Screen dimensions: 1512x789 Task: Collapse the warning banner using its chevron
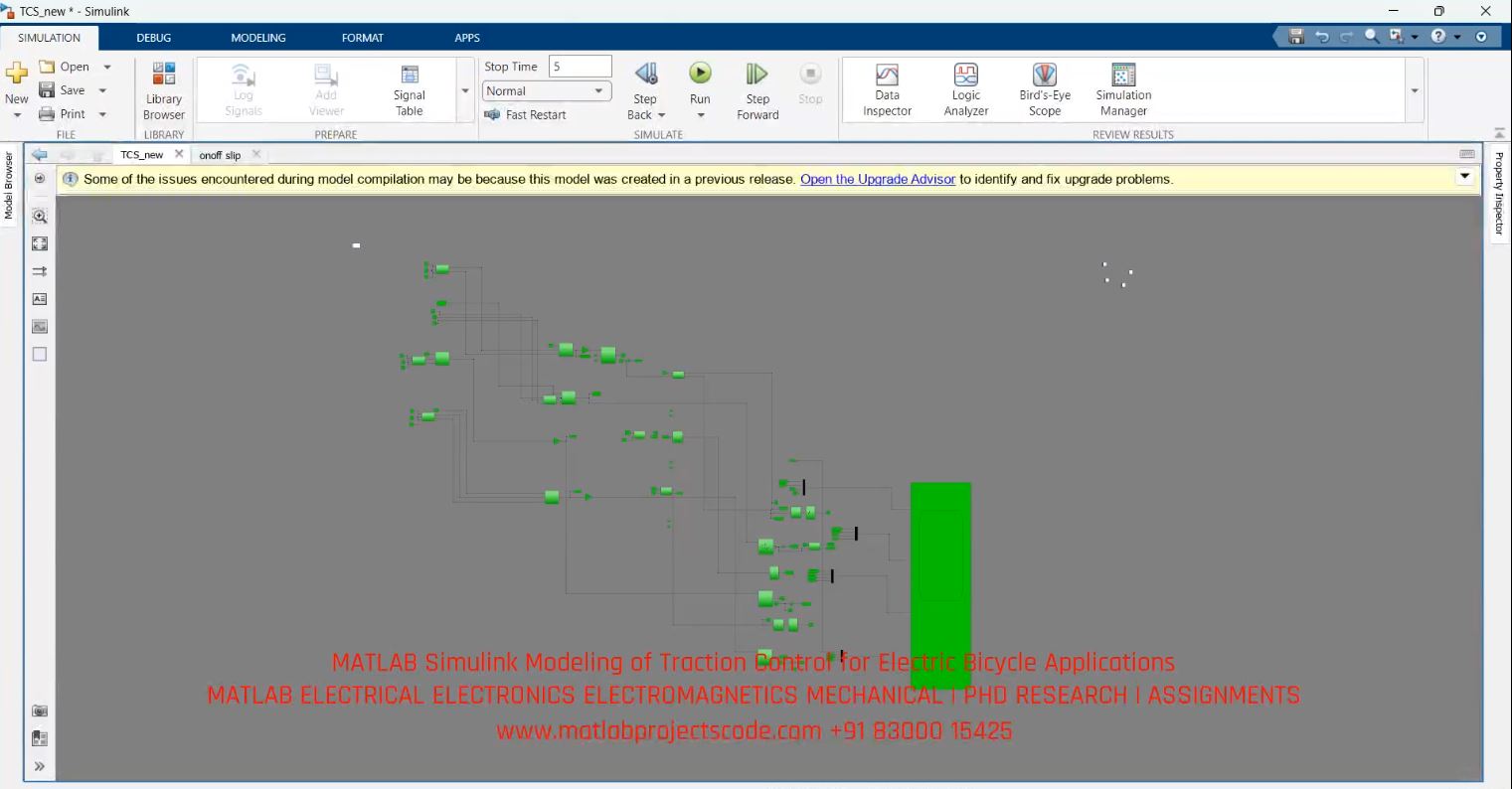coord(1465,176)
